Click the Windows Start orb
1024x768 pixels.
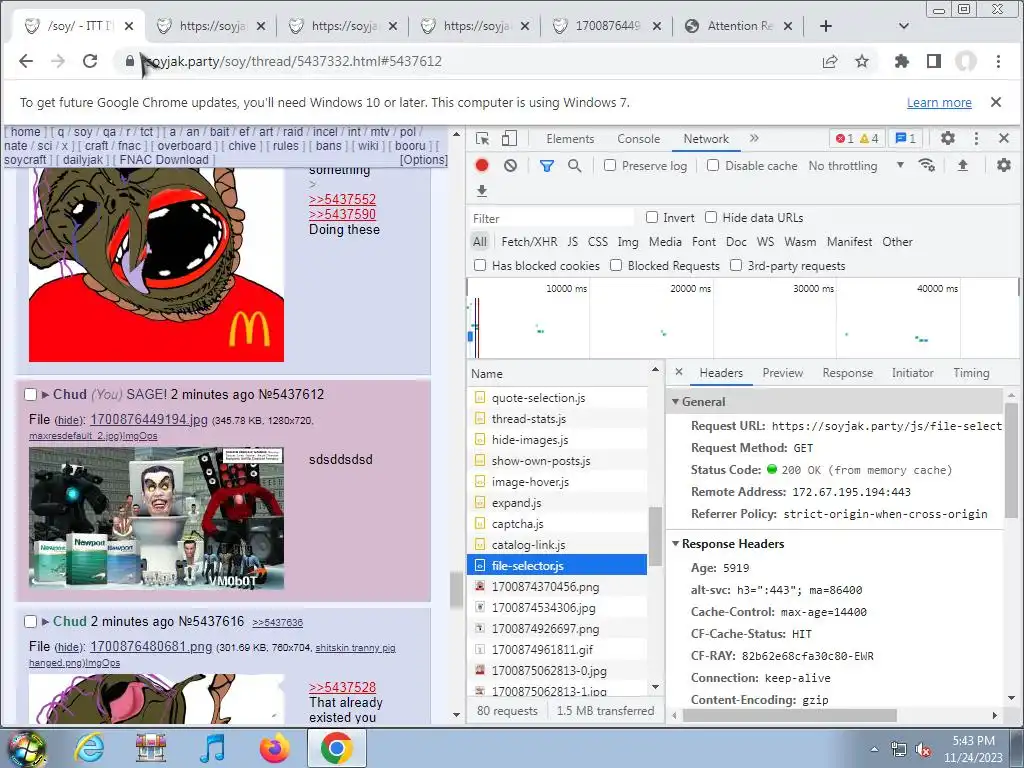tap(26, 748)
